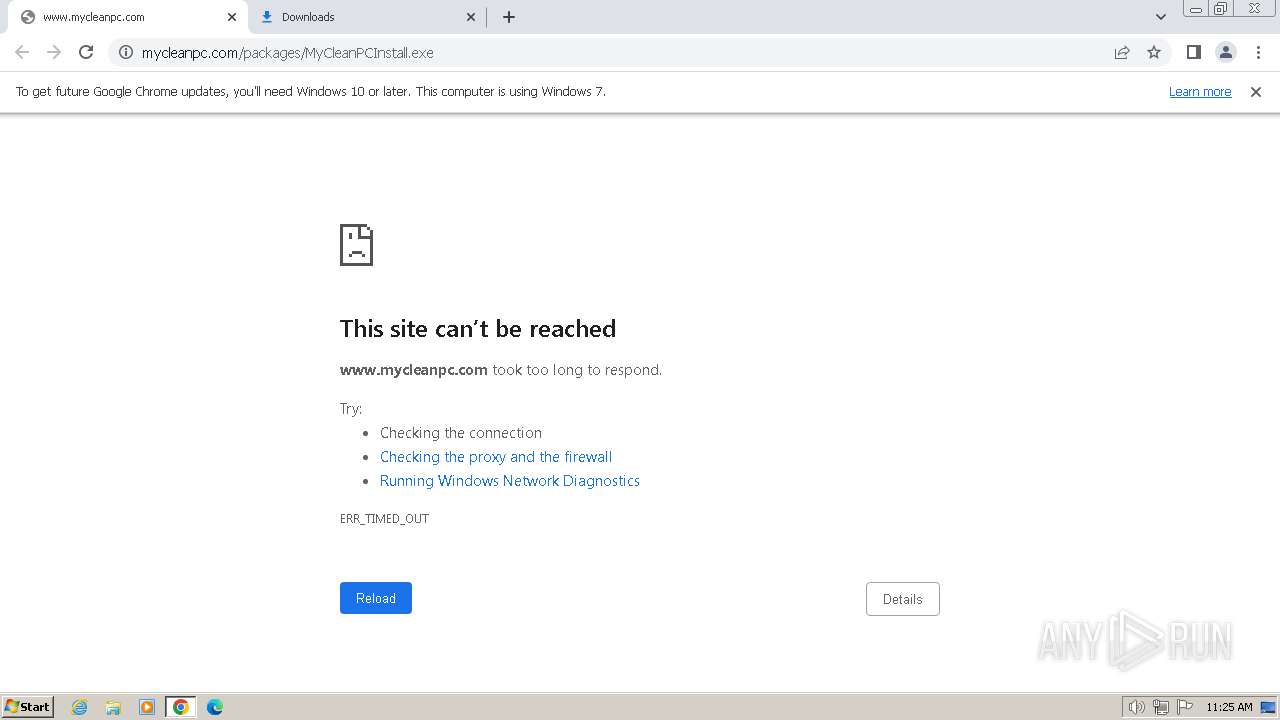Screen dimensions: 1280x720
Task: Select 'Checking the connection' text
Action: [461, 433]
